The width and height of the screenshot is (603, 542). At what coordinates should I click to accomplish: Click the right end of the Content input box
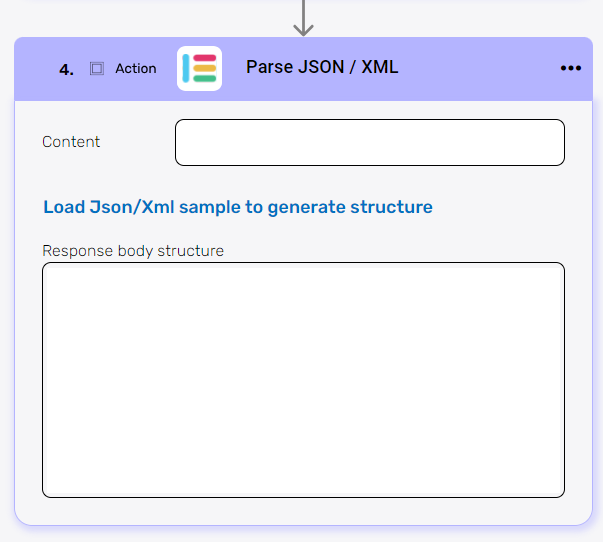coord(545,142)
